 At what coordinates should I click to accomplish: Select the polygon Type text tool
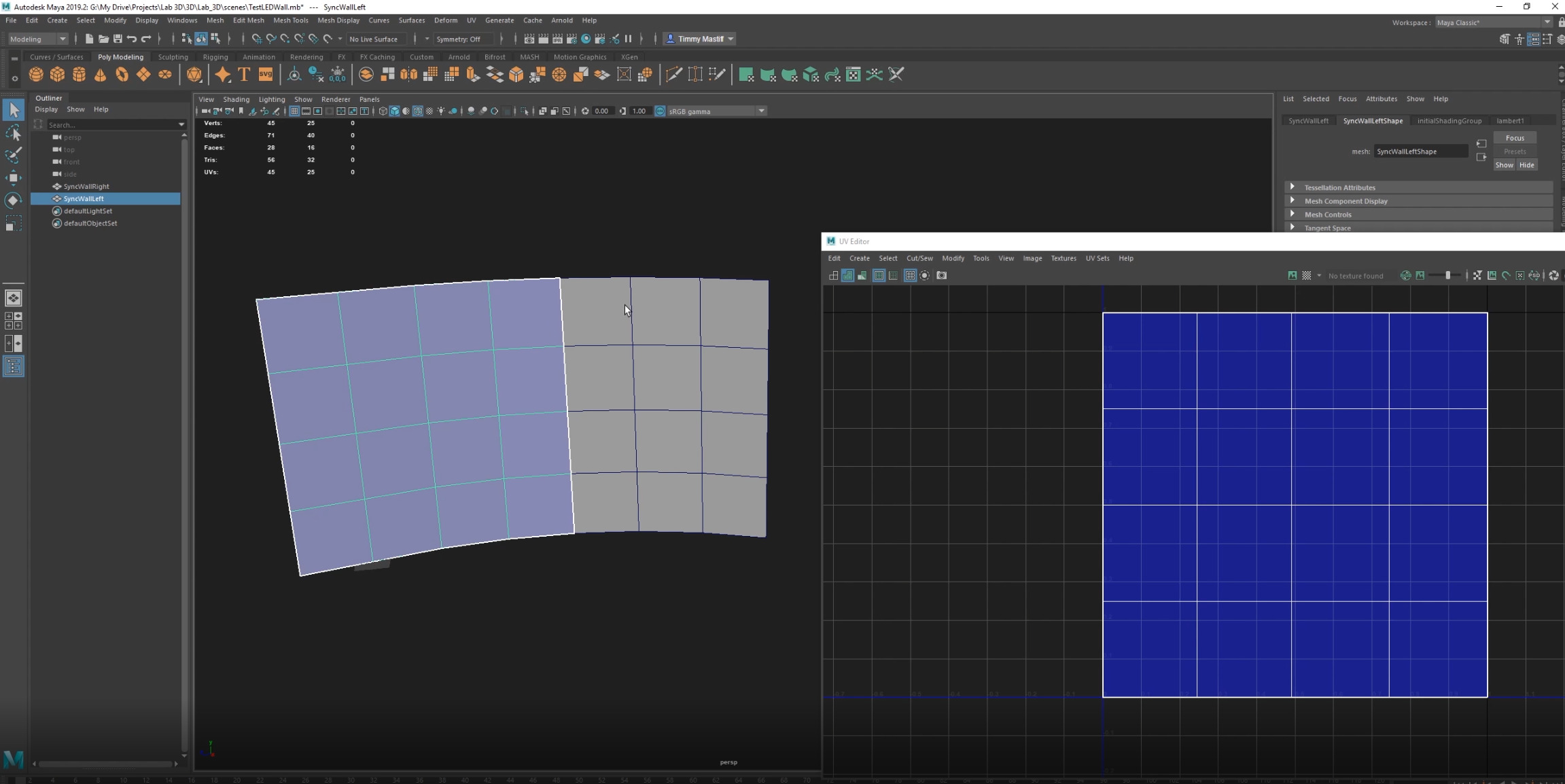[x=244, y=75]
